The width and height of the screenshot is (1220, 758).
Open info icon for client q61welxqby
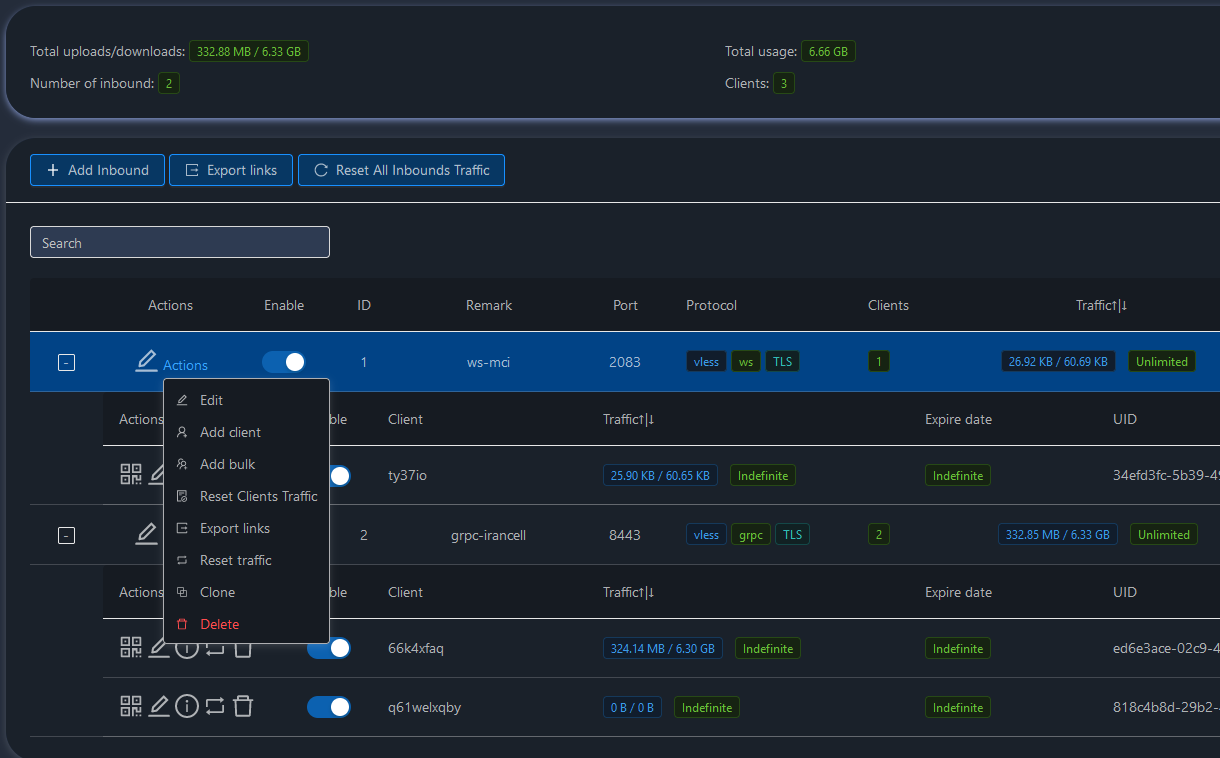click(187, 707)
